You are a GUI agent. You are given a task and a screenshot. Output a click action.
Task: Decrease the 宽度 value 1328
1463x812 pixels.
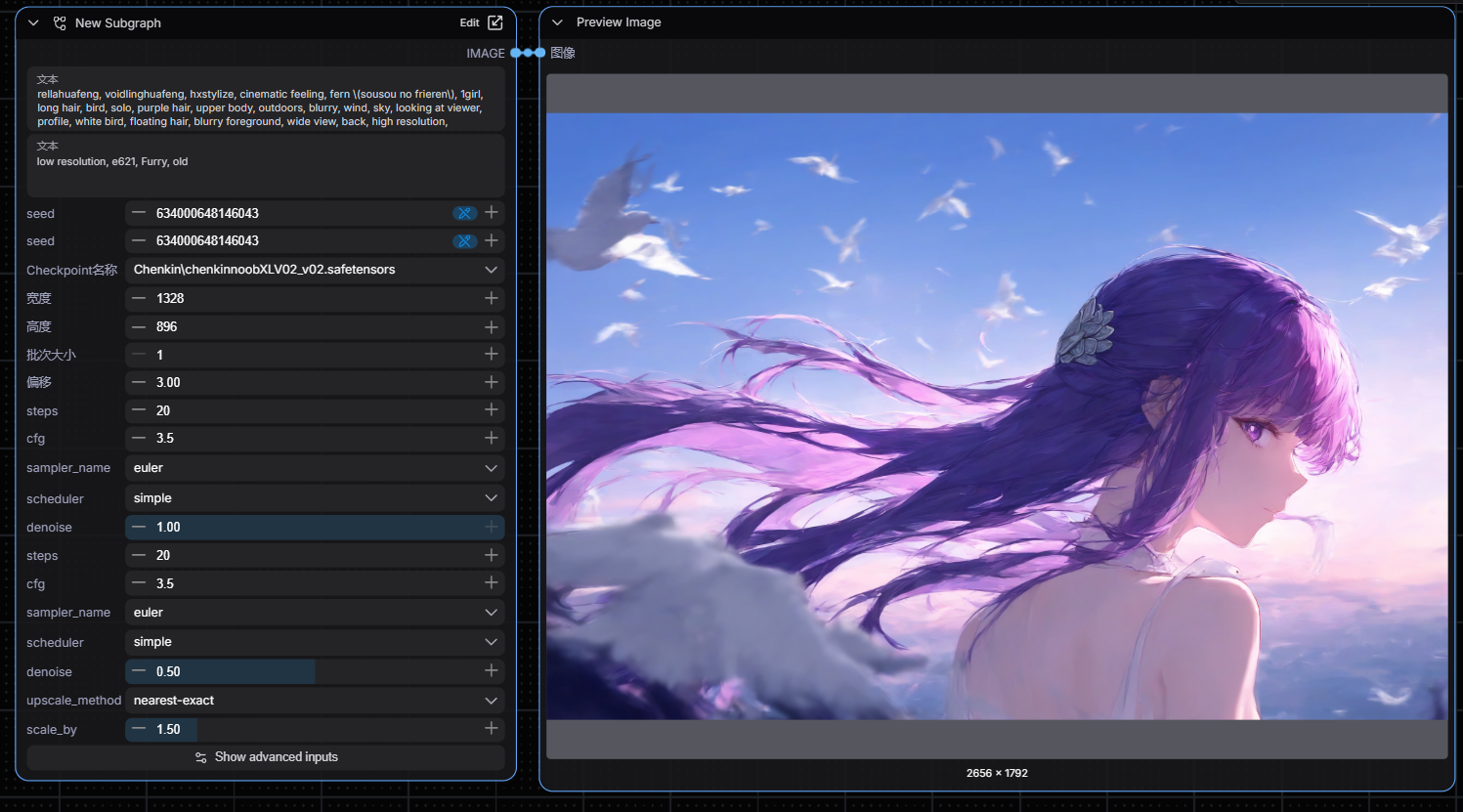pos(139,298)
